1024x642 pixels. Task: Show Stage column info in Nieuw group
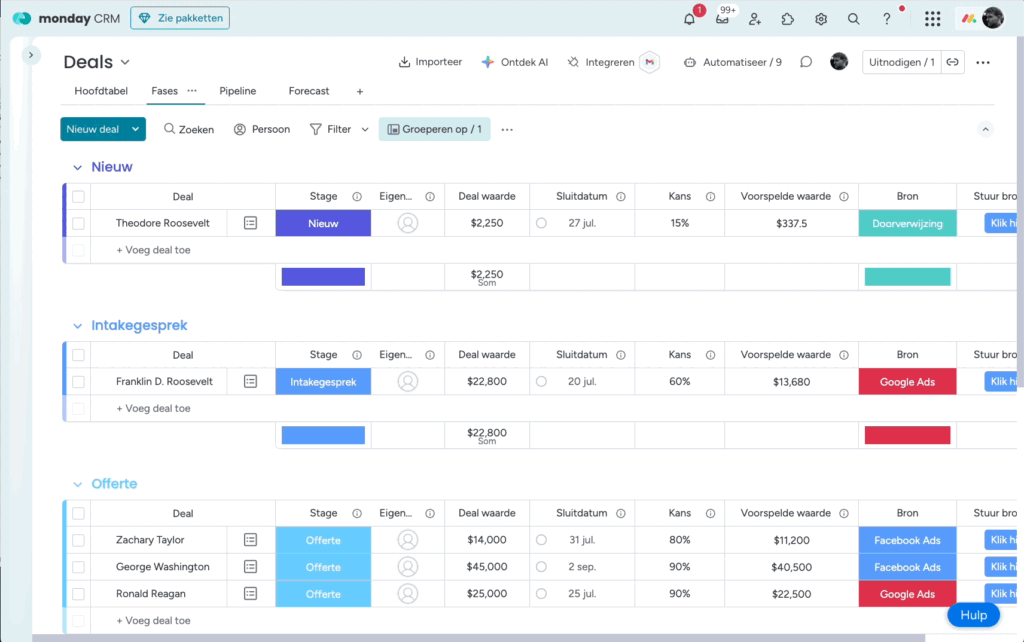357,197
